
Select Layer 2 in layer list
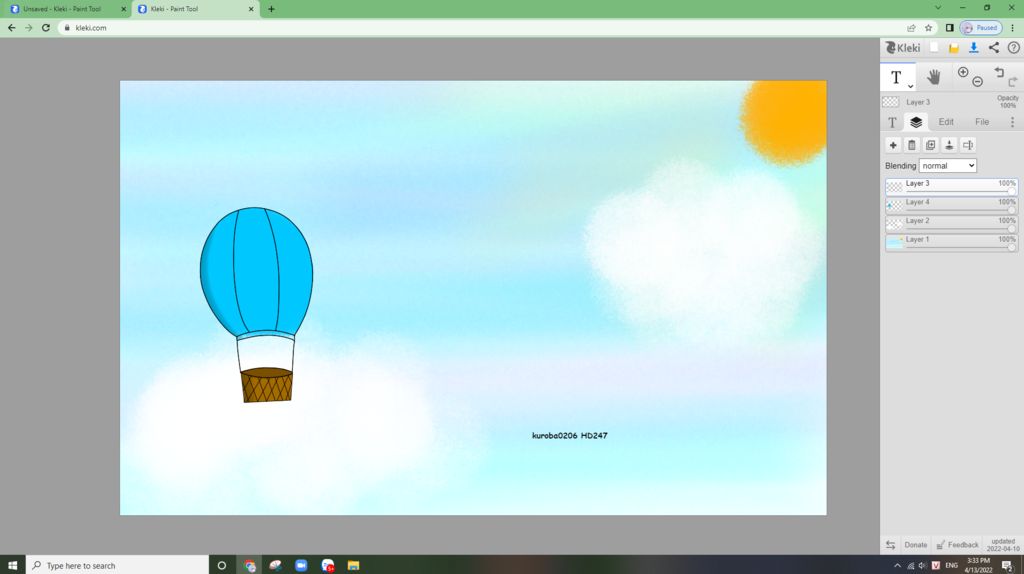tap(951, 224)
